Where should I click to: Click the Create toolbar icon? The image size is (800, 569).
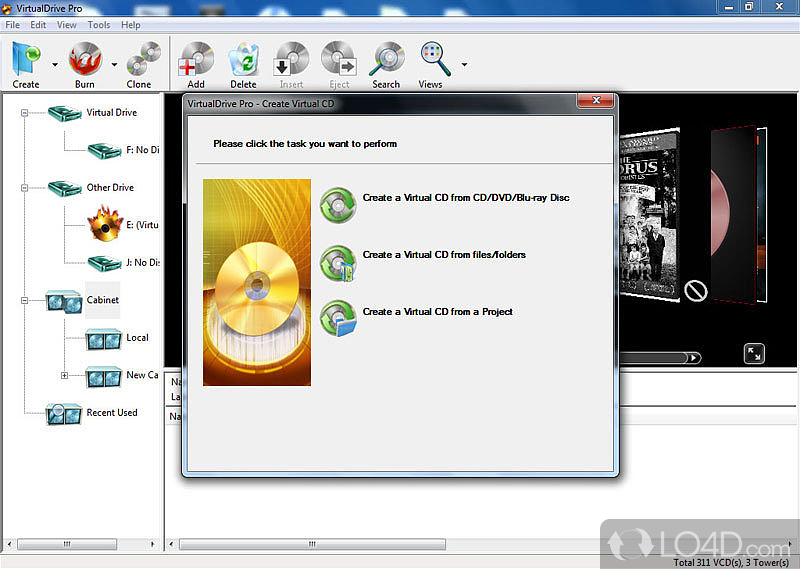tap(26, 60)
